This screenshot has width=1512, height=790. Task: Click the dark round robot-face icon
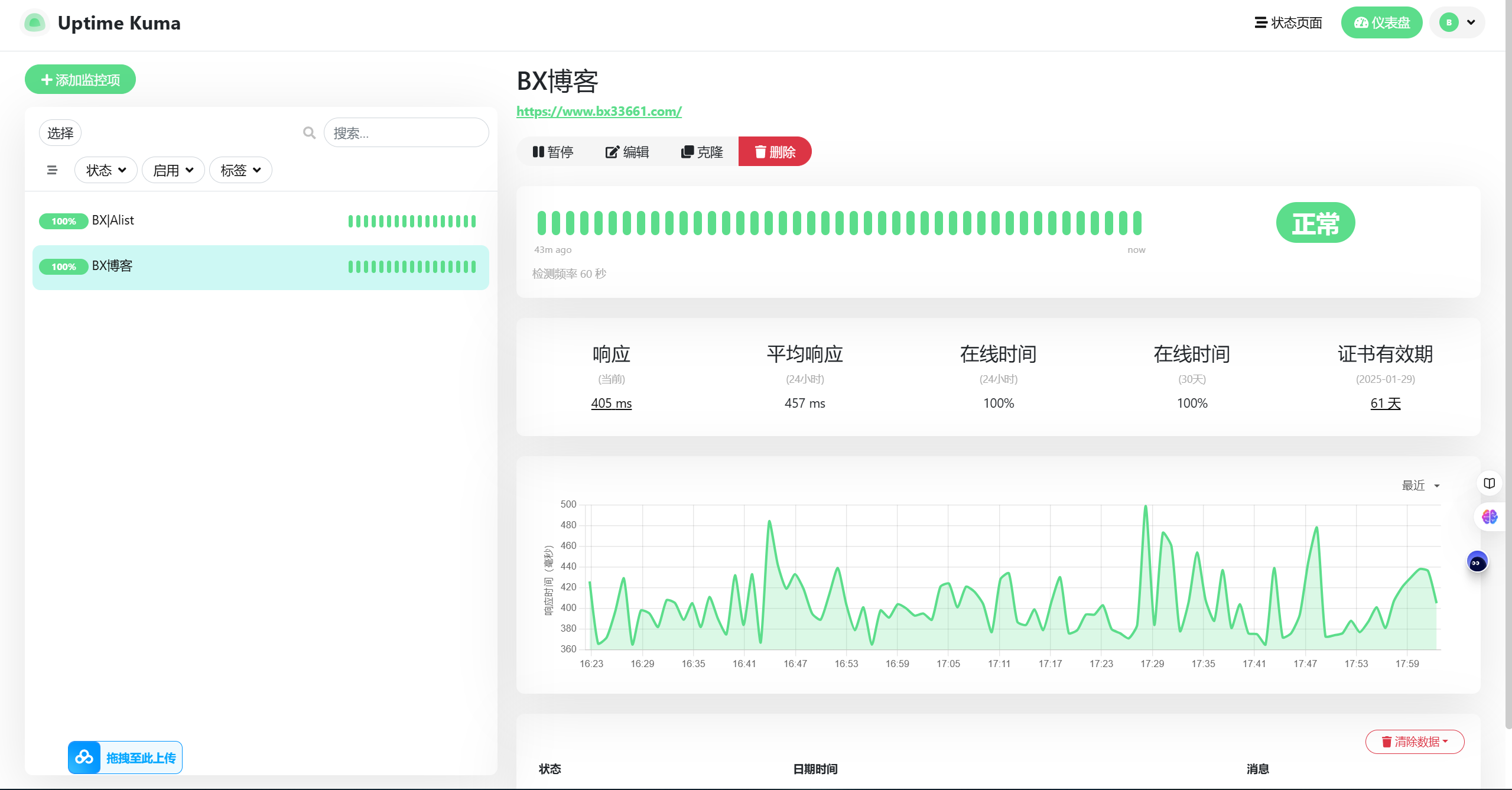coord(1477,562)
